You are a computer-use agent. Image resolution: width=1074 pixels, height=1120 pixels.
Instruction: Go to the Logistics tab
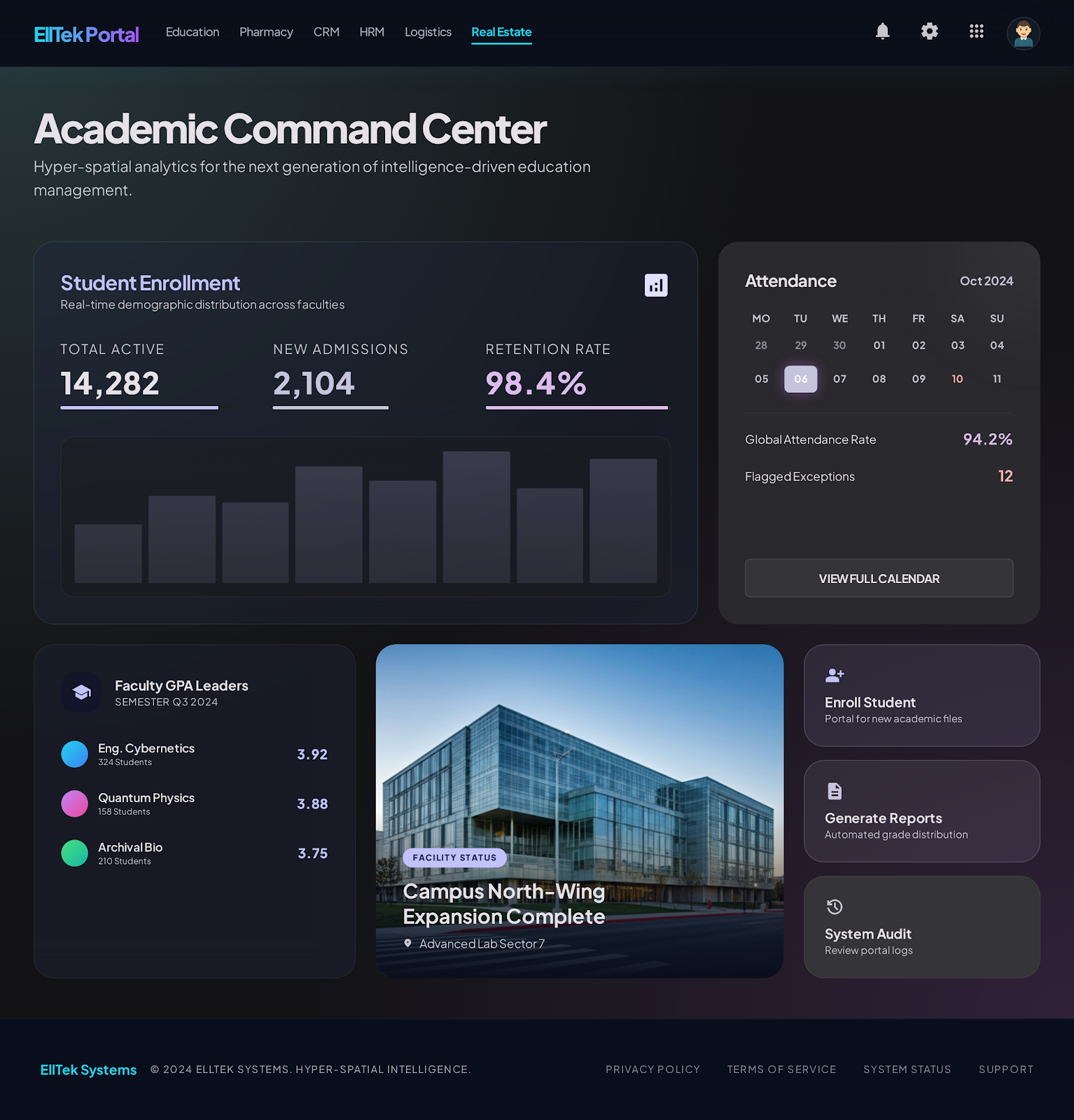[x=428, y=32]
